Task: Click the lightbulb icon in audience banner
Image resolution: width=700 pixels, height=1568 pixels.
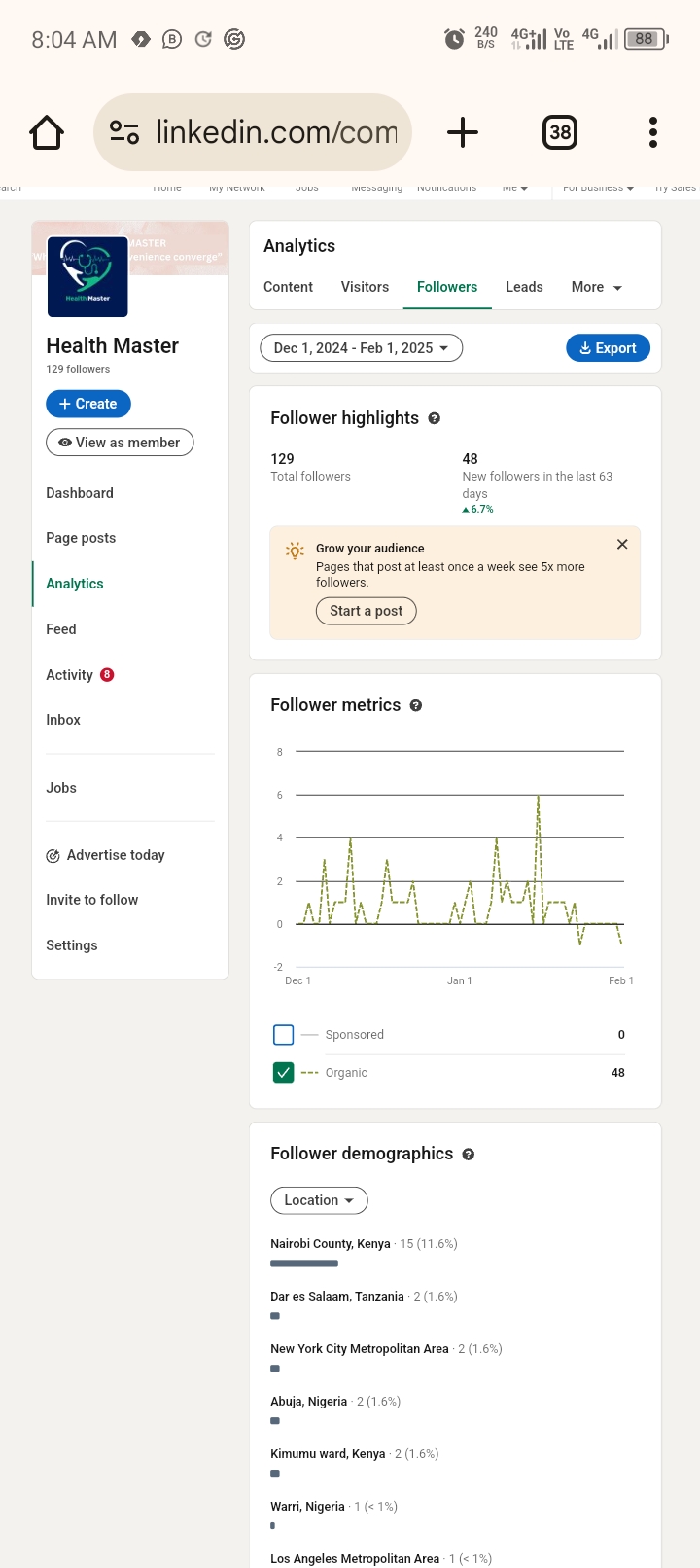Action: pos(295,551)
